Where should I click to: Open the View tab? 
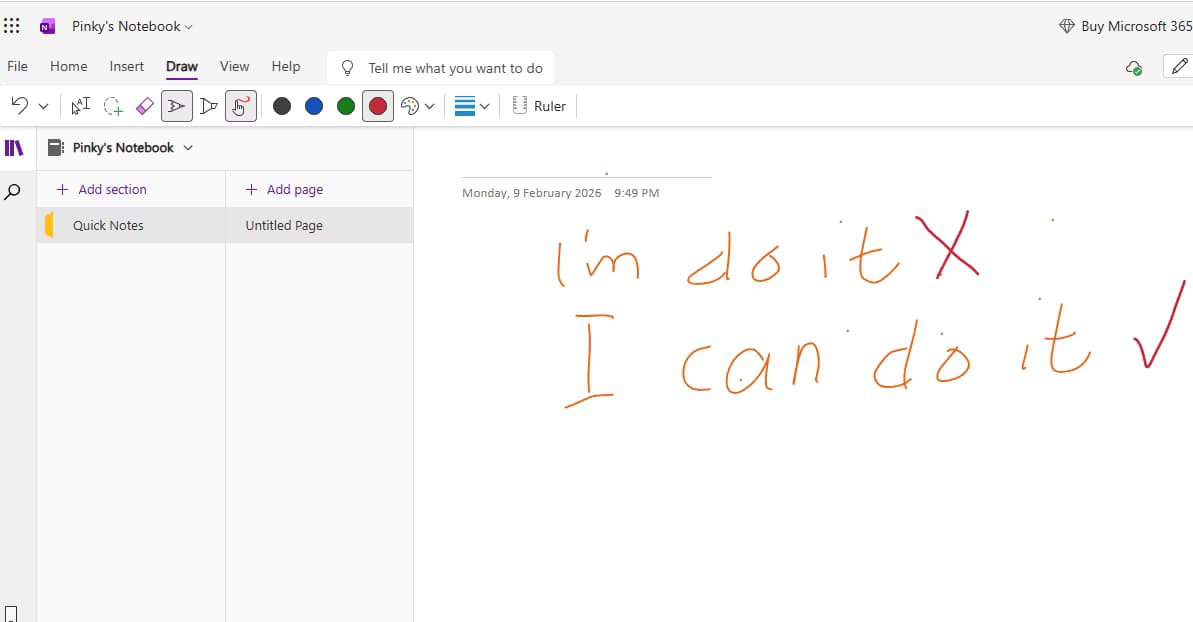click(x=234, y=67)
